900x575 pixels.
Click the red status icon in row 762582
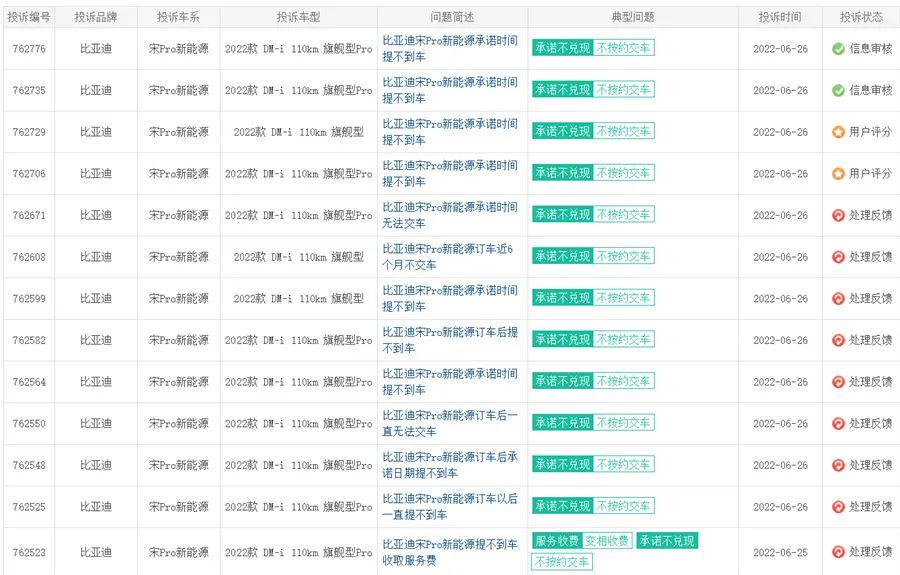pyautogui.click(x=838, y=340)
